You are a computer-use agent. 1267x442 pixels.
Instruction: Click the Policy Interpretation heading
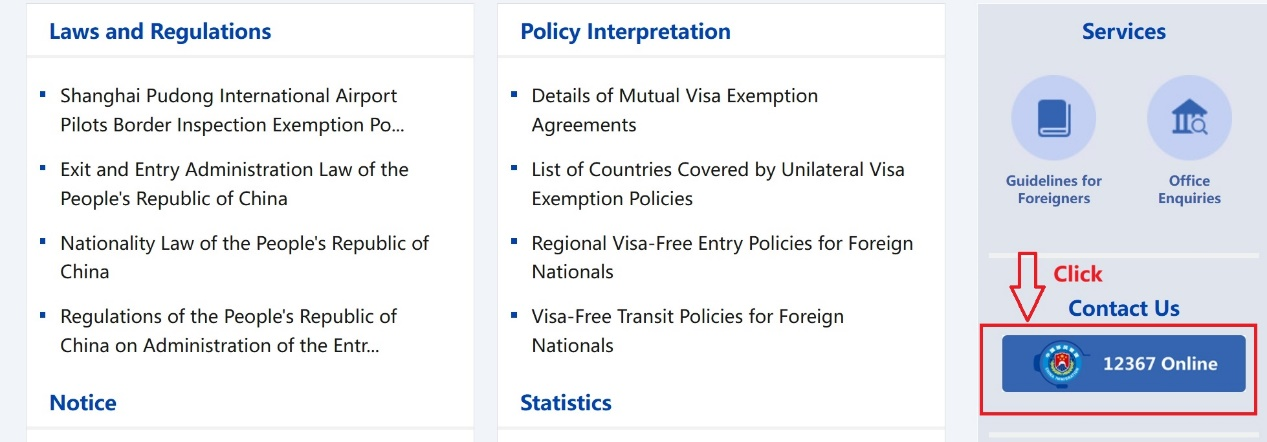(625, 31)
